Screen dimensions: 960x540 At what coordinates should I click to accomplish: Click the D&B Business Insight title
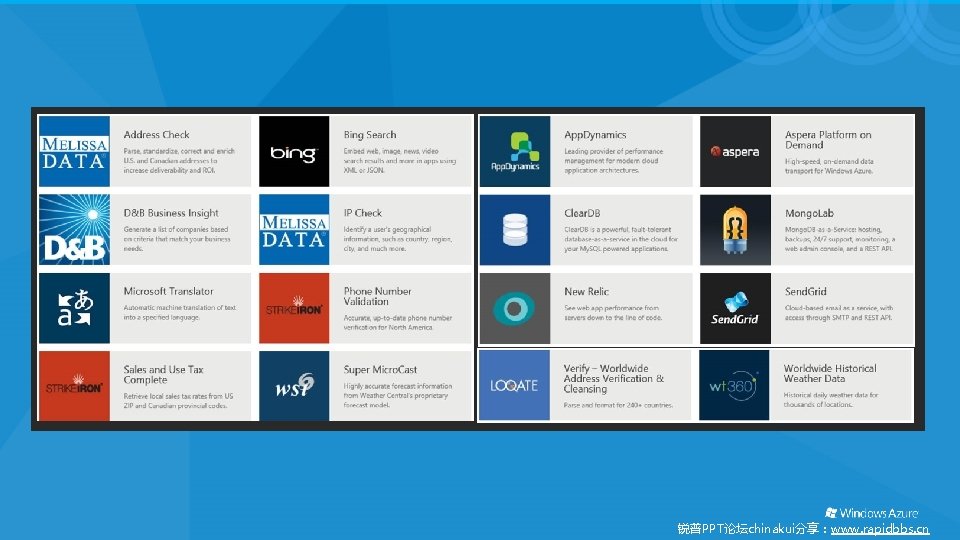(x=171, y=213)
